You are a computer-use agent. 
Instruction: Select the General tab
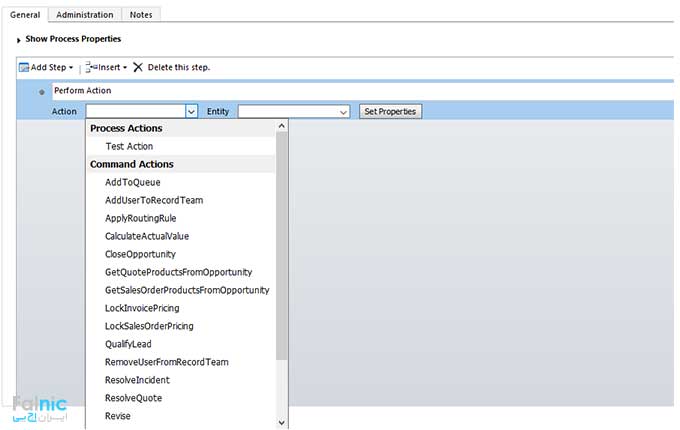point(25,15)
